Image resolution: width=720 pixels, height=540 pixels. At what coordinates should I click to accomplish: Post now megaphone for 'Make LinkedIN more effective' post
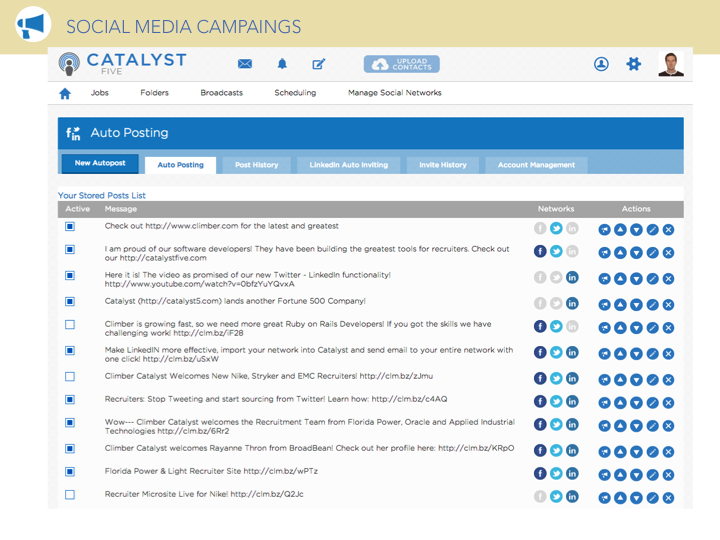pos(604,354)
